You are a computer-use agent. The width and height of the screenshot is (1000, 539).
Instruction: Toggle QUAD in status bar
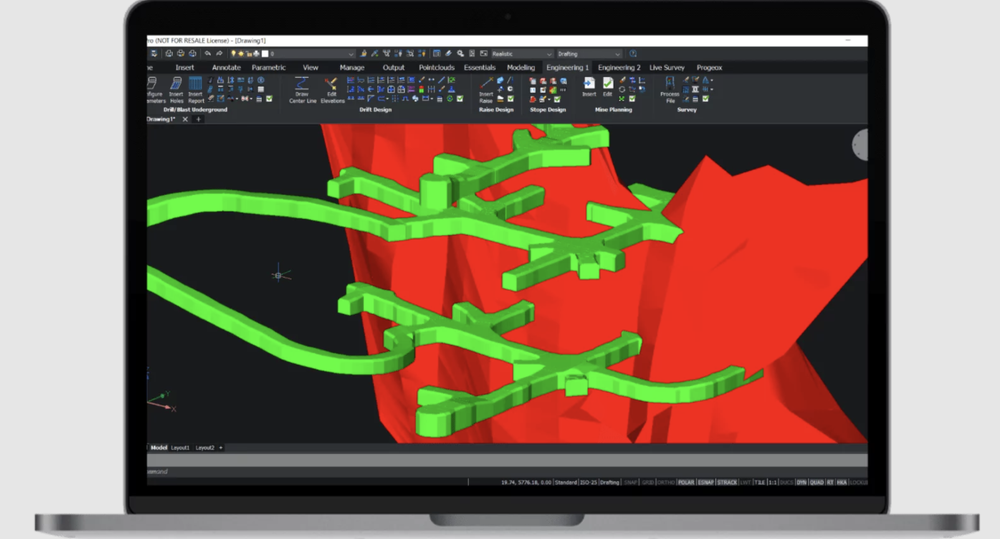pyautogui.click(x=817, y=482)
